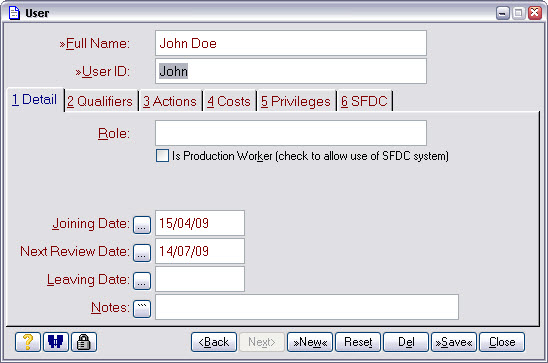Click the User ID field containing John
This screenshot has height=363, width=548.
(291, 71)
